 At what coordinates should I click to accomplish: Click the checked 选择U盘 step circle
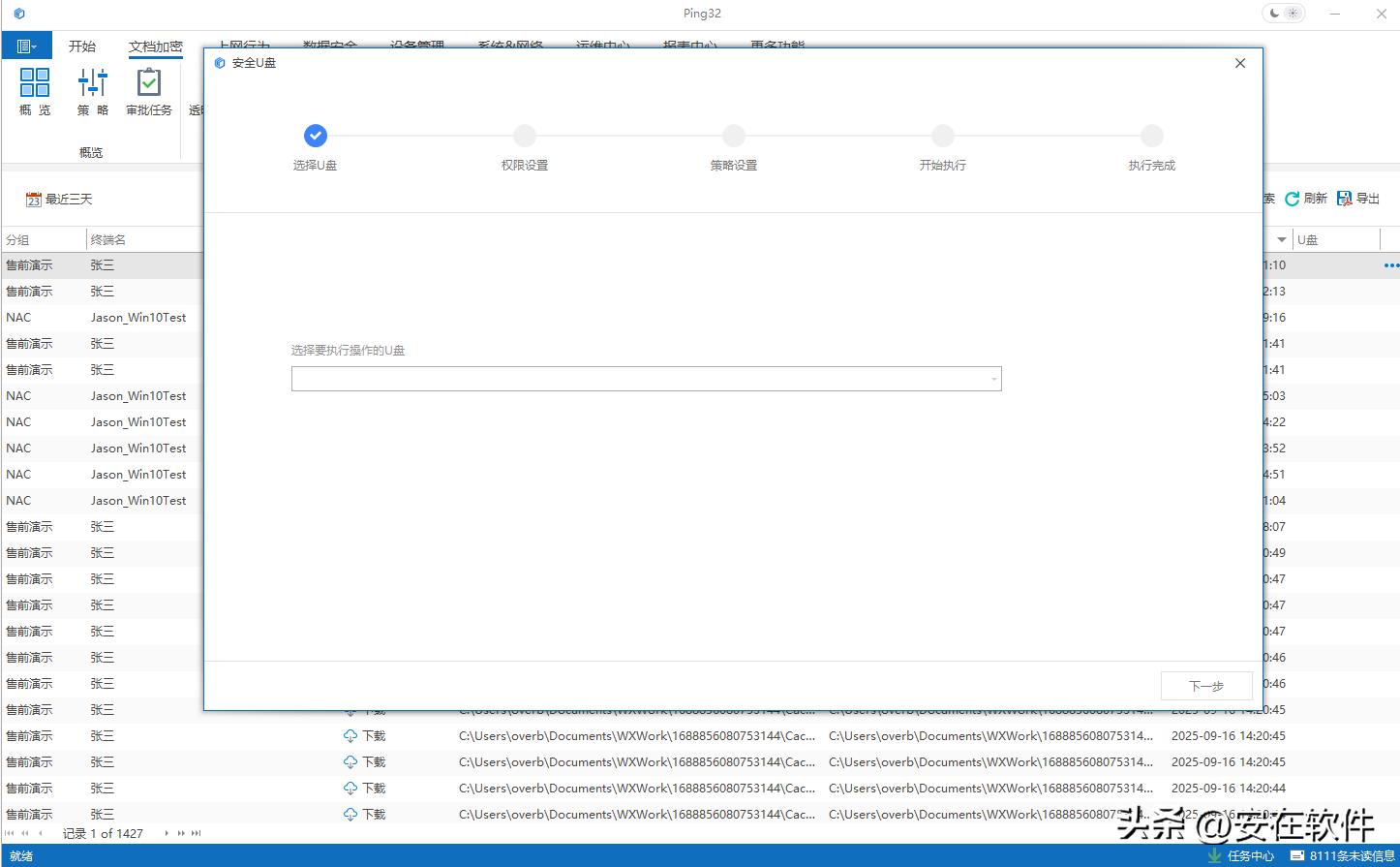(316, 136)
